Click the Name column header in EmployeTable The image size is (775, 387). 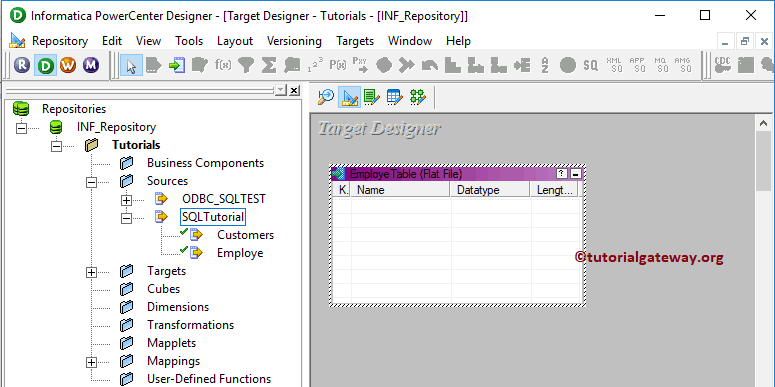click(400, 190)
